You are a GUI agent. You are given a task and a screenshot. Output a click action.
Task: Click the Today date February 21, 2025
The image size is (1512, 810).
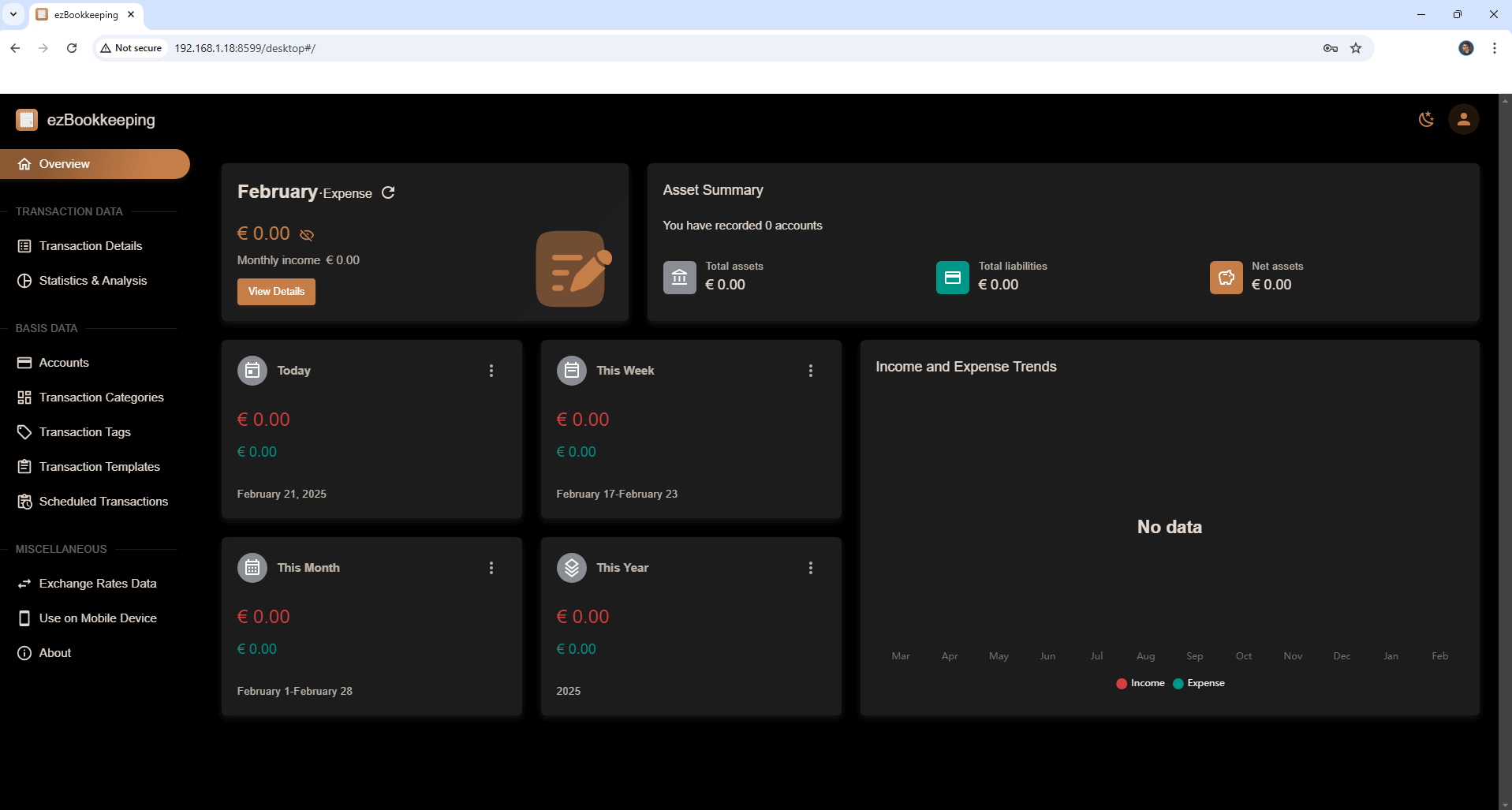coord(282,494)
